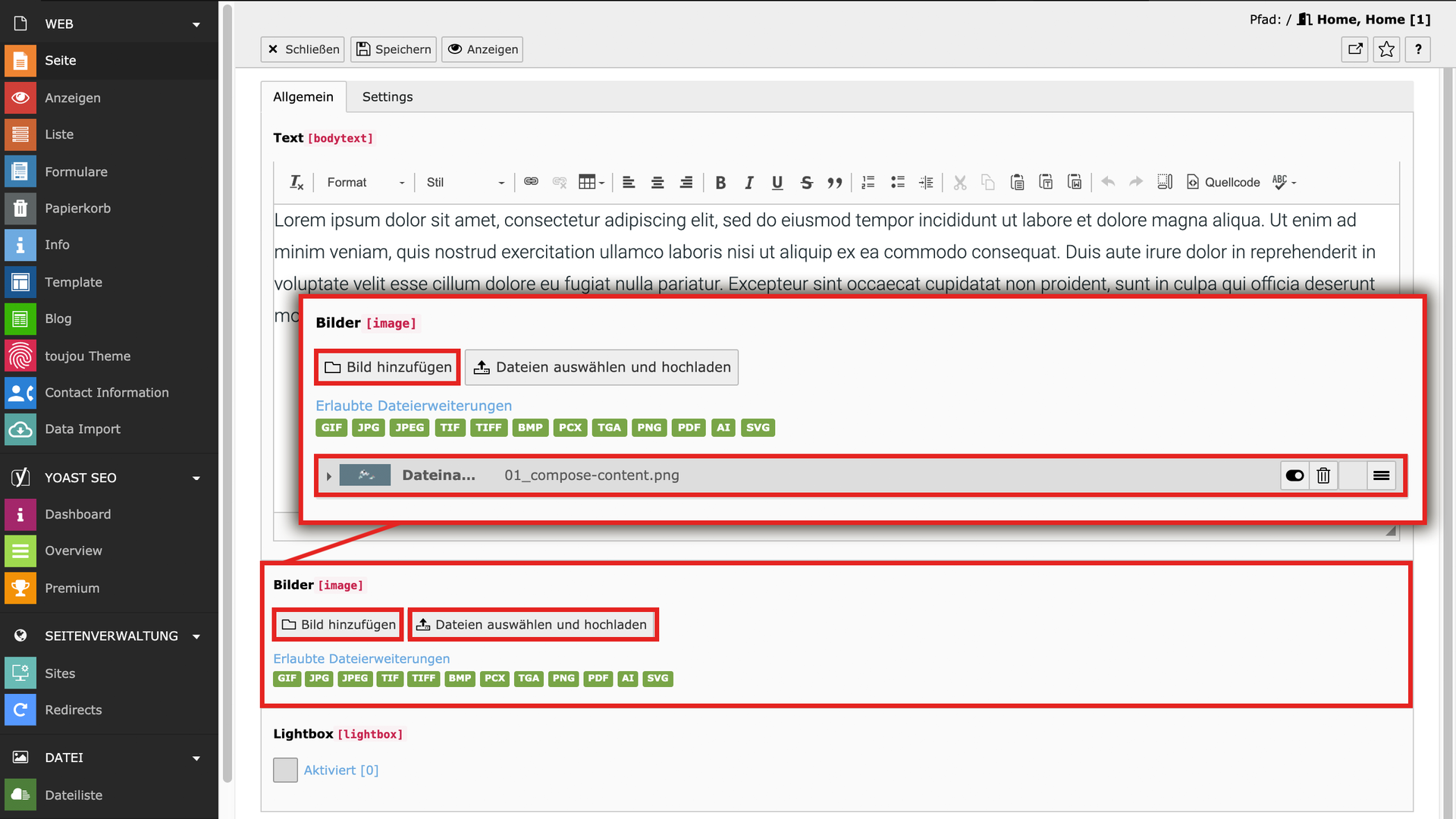1456x819 pixels.
Task: Toggle underline formatting in editor
Action: click(x=777, y=183)
